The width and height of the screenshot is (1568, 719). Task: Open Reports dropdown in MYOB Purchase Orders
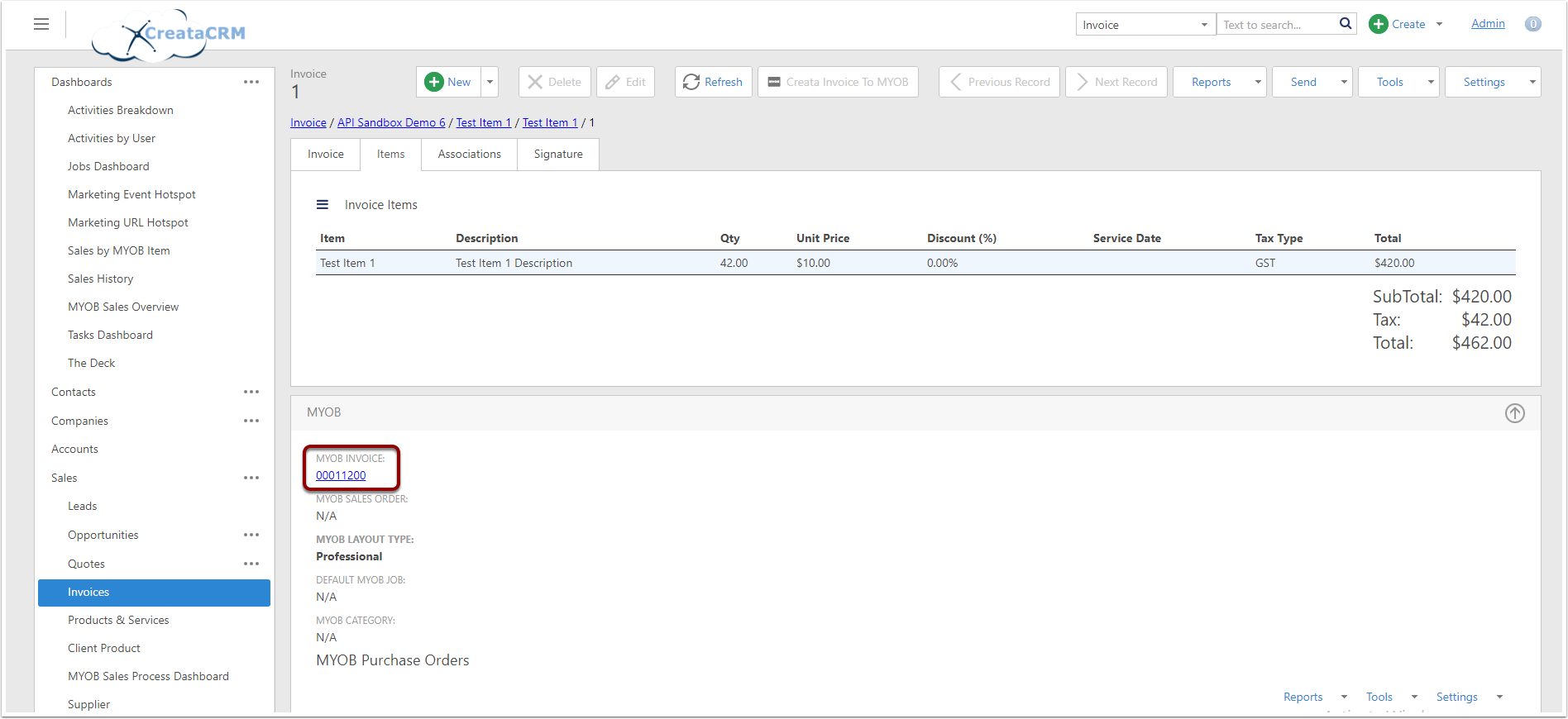tap(1315, 697)
